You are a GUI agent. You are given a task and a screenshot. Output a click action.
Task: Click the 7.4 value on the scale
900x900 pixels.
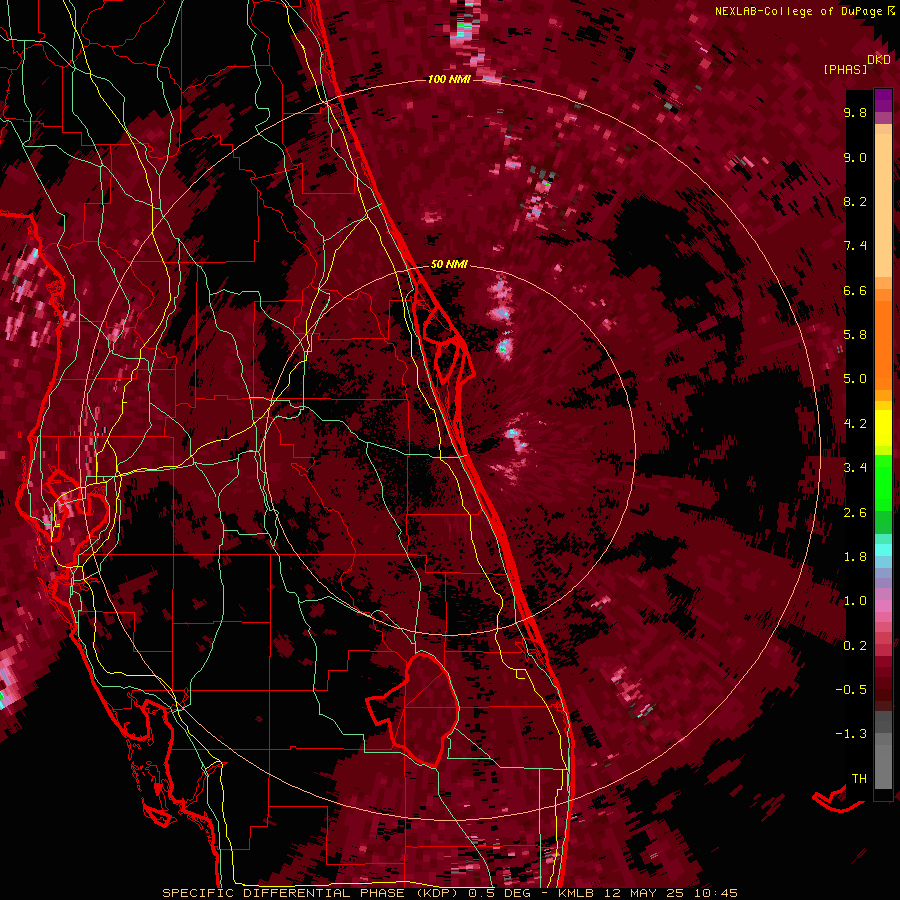coord(855,246)
